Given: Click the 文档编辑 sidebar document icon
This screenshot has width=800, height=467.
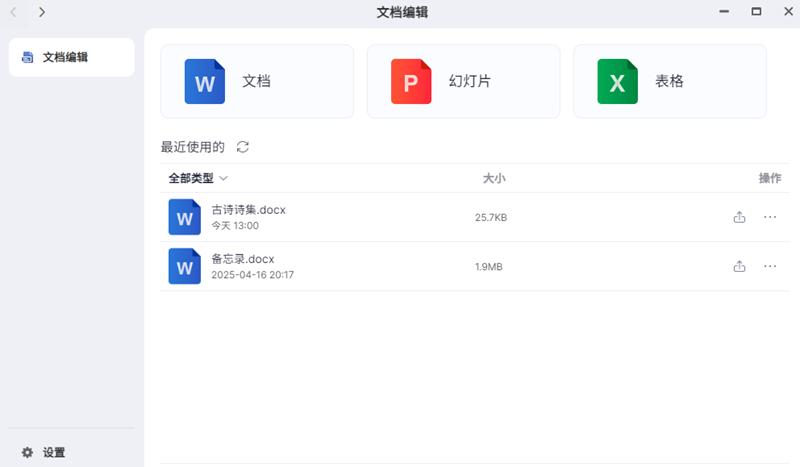Looking at the screenshot, I should point(28,57).
